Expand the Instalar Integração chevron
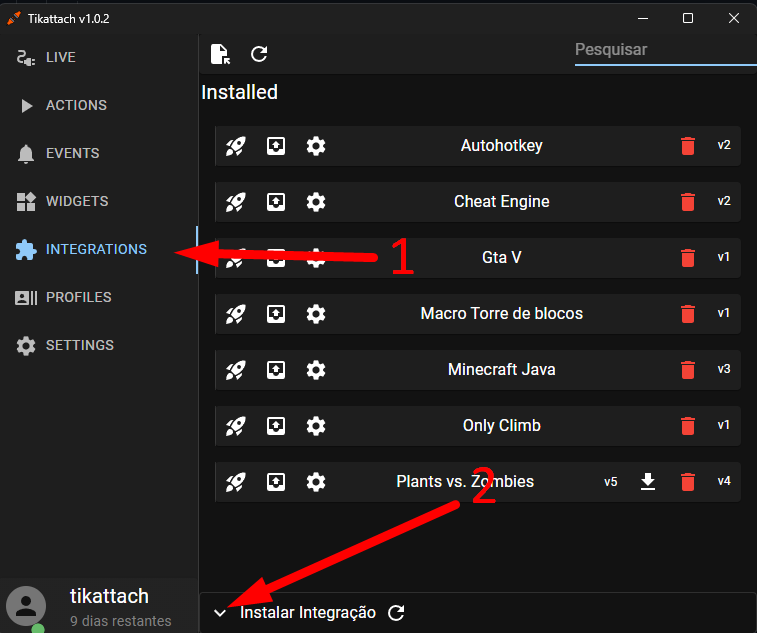This screenshot has height=633, width=757. point(220,613)
